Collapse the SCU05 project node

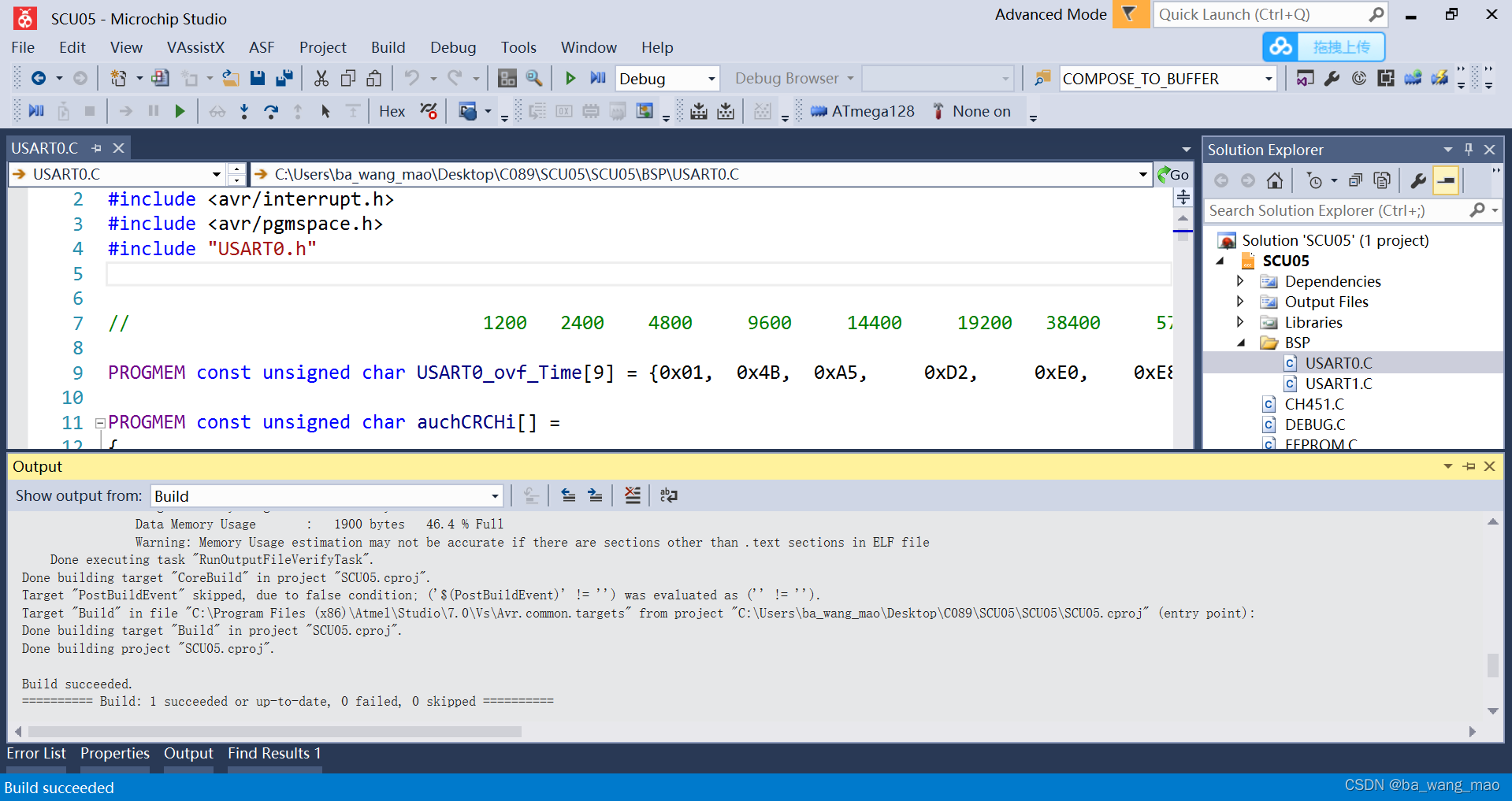[1220, 261]
